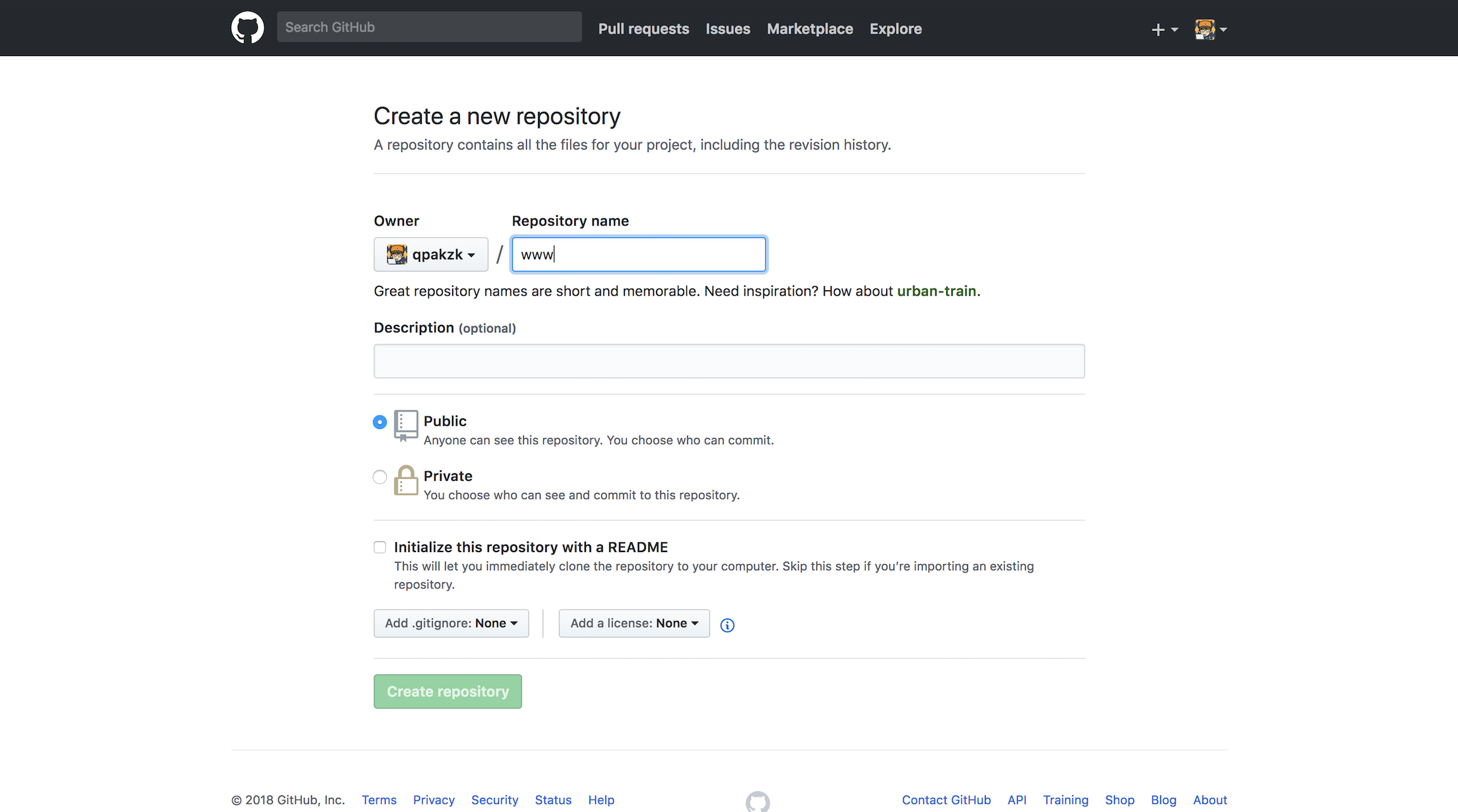This screenshot has width=1458, height=812.
Task: Open the API footer link
Action: [x=1017, y=800]
